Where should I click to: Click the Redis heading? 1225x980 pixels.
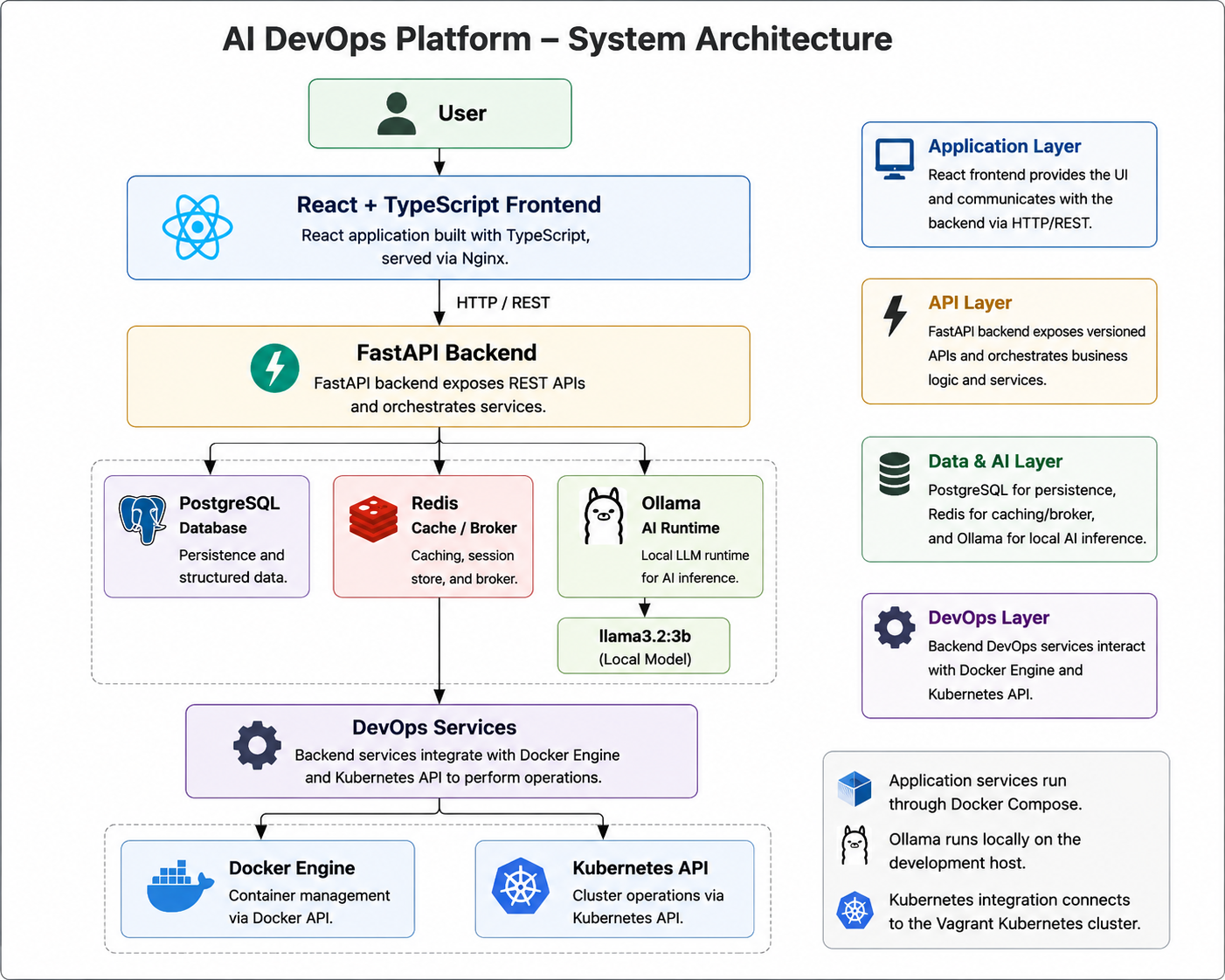click(435, 503)
